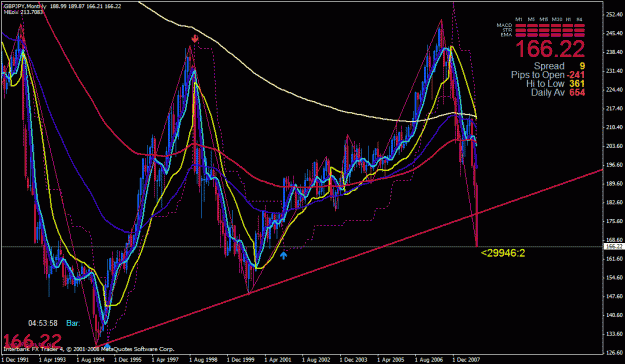Image resolution: width=625 pixels, height=364 pixels.
Task: Click the M1 timeframe header in the signal panel
Action: tap(519, 19)
